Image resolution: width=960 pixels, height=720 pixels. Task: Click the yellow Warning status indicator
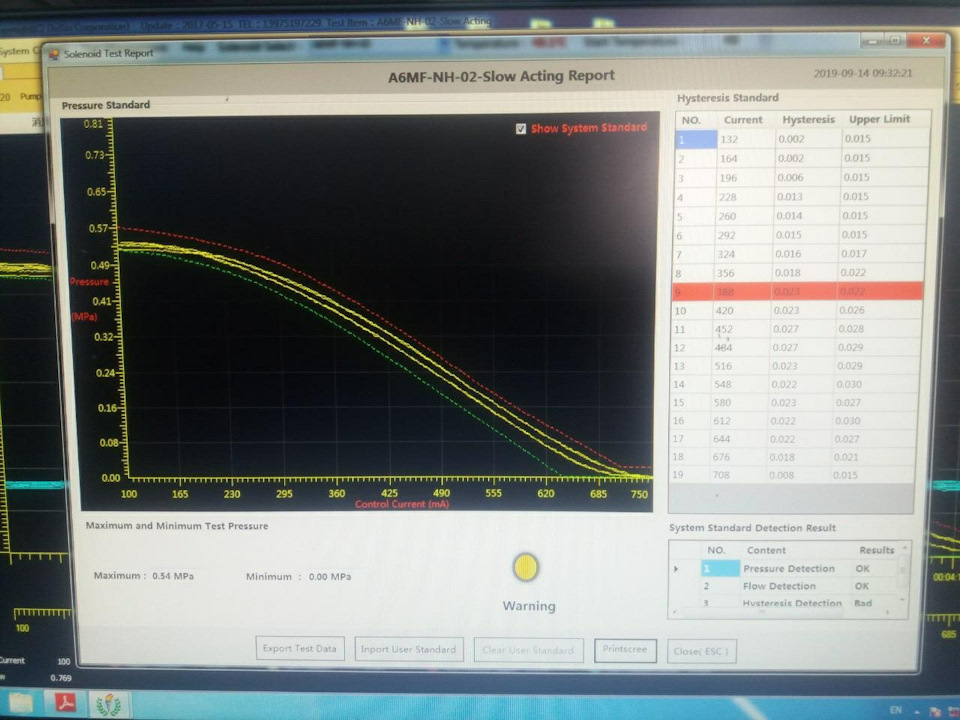525,567
